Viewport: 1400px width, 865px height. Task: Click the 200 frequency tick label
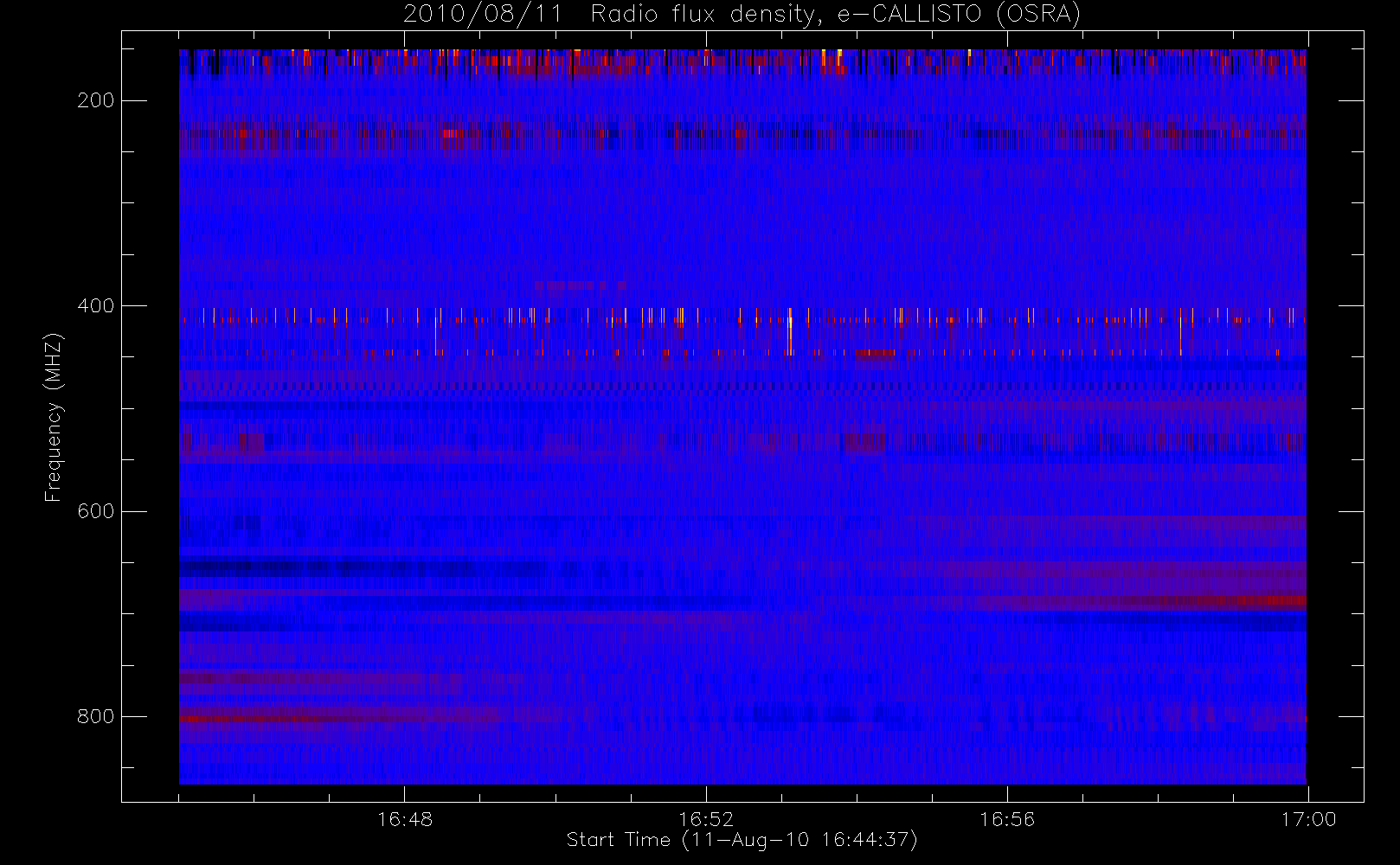[x=95, y=100]
